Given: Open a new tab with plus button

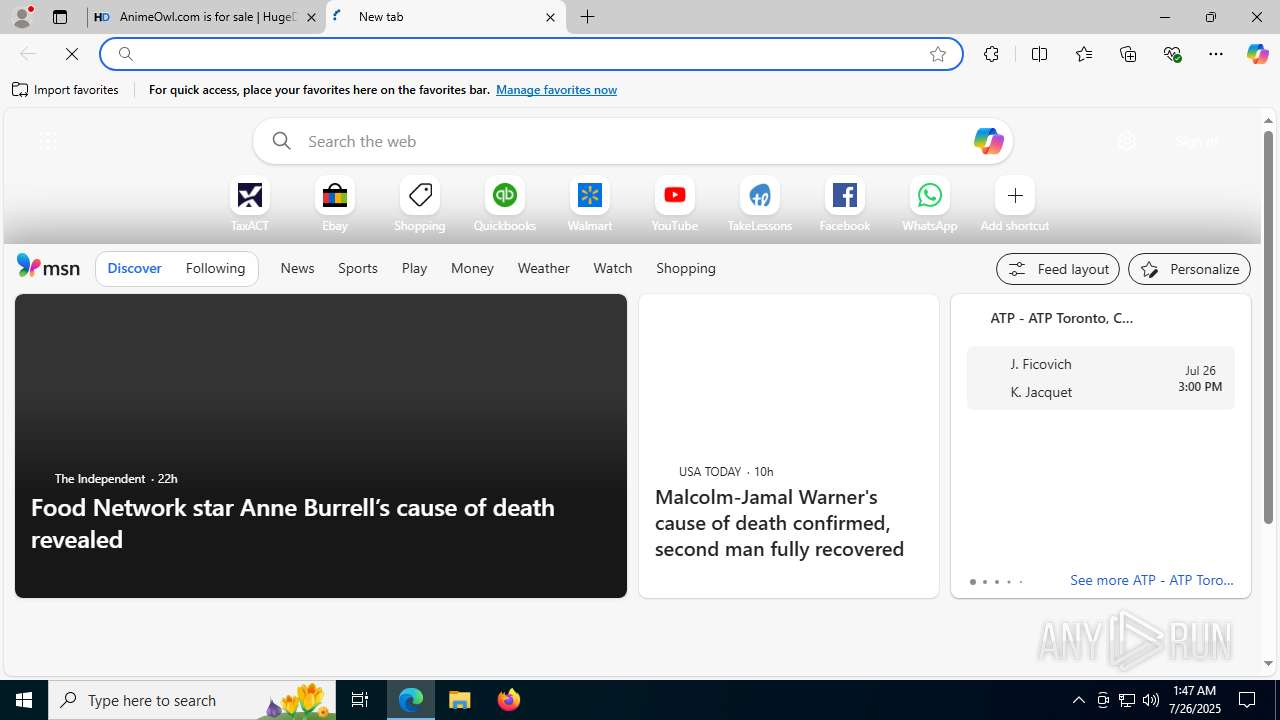Looking at the screenshot, I should pos(588,17).
